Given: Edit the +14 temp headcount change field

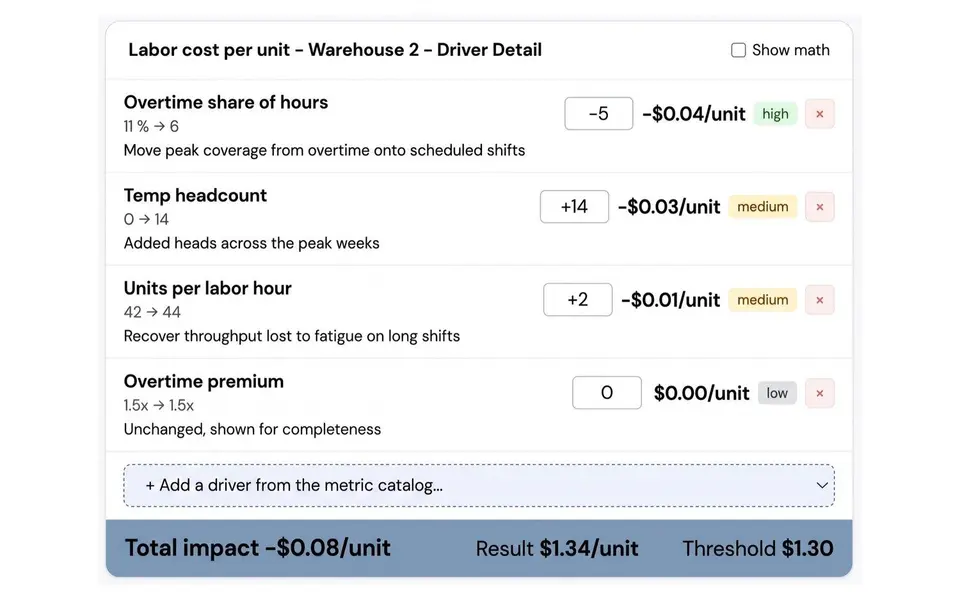Looking at the screenshot, I should pyautogui.click(x=574, y=207).
